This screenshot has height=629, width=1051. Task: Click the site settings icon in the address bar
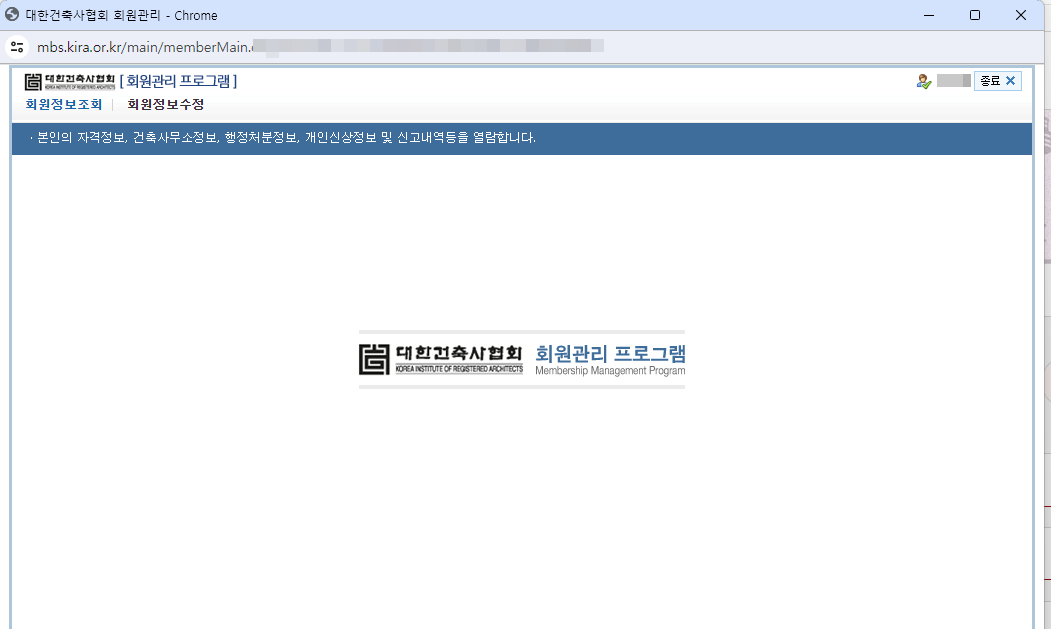pos(16,45)
